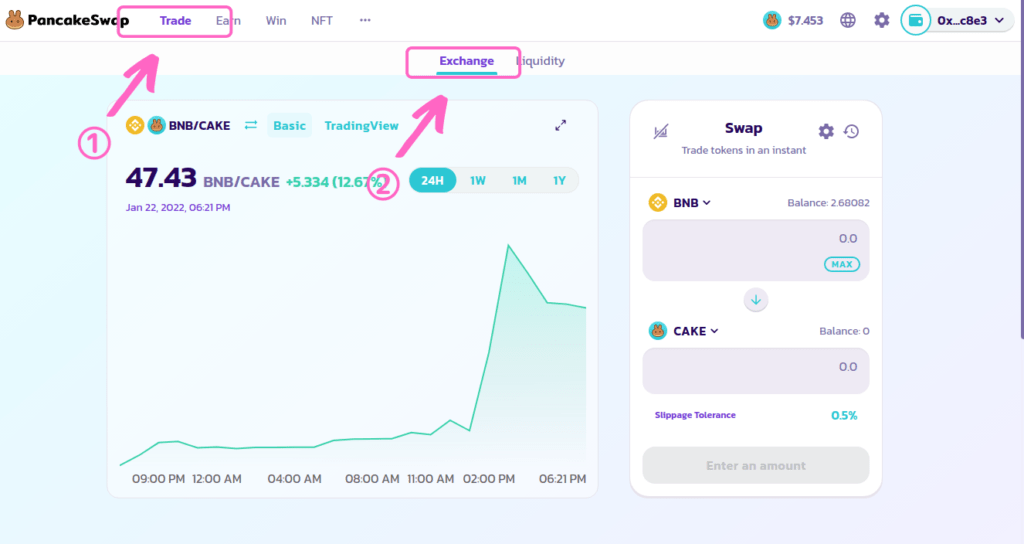This screenshot has height=544, width=1024.
Task: Open the three-dots more menu
Action: [365, 20]
